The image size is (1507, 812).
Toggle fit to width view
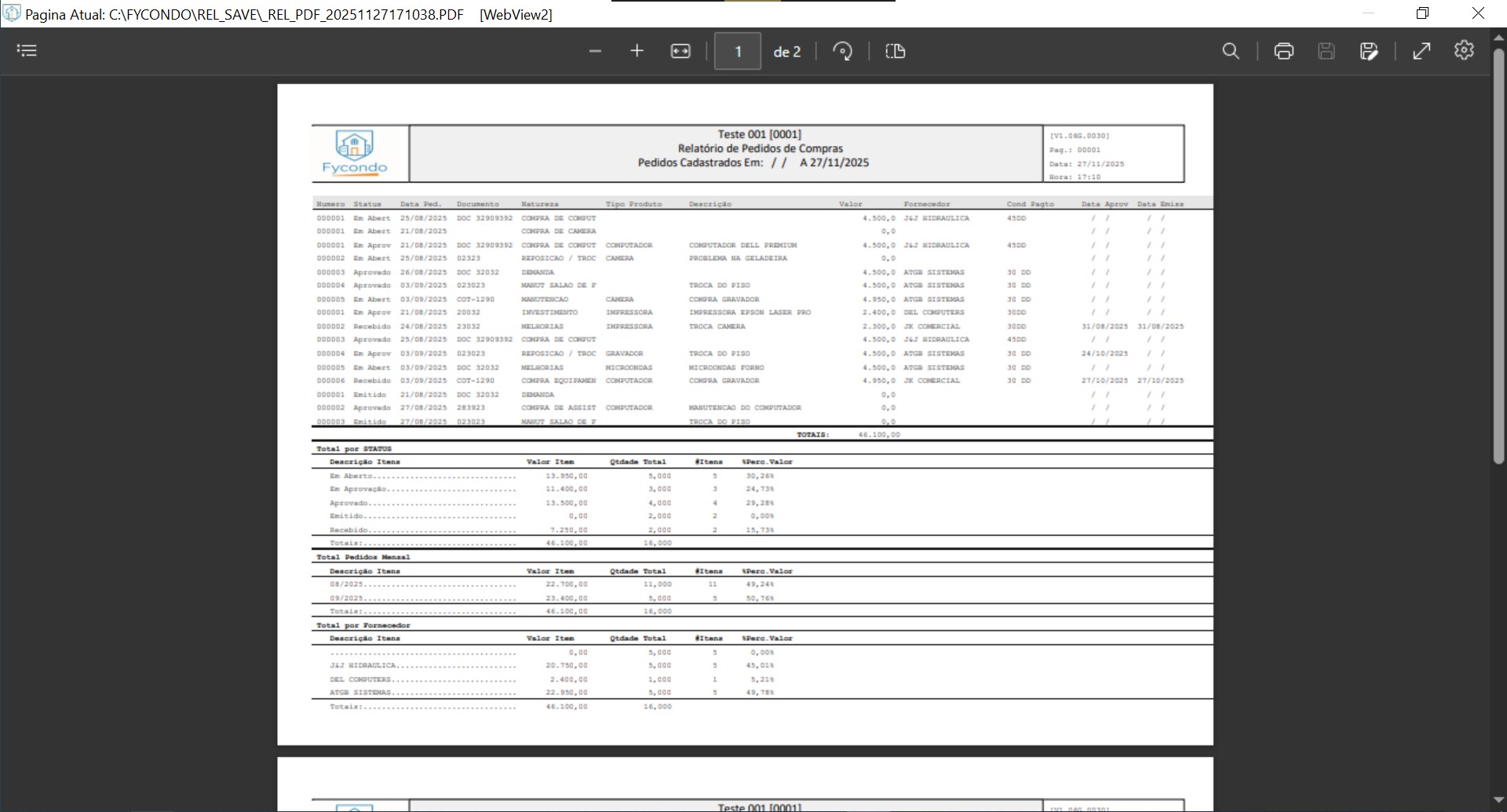(x=681, y=51)
